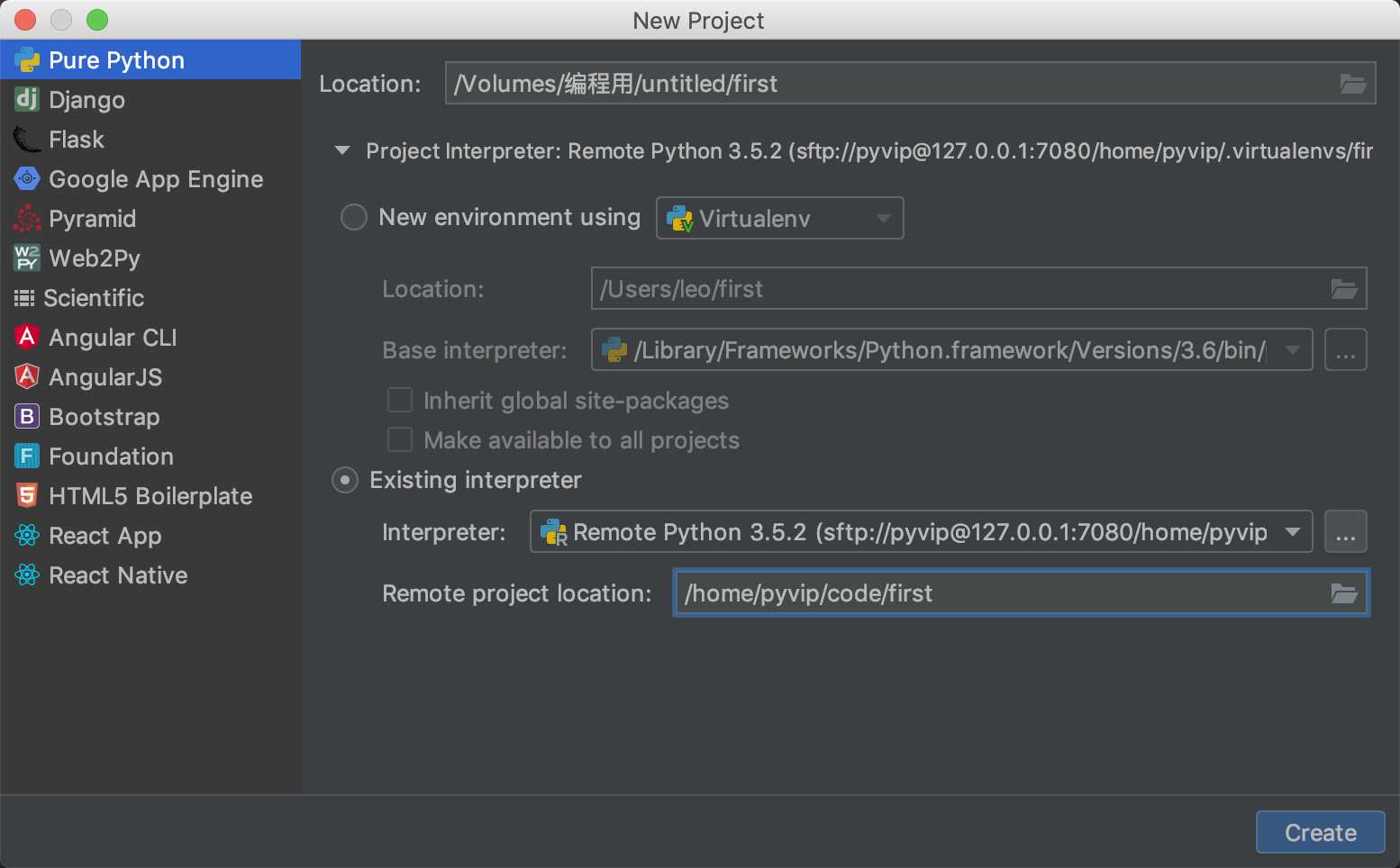Screen dimensions: 1400x868
Task: Browse folder for project Location field
Action: pyautogui.click(x=1353, y=84)
